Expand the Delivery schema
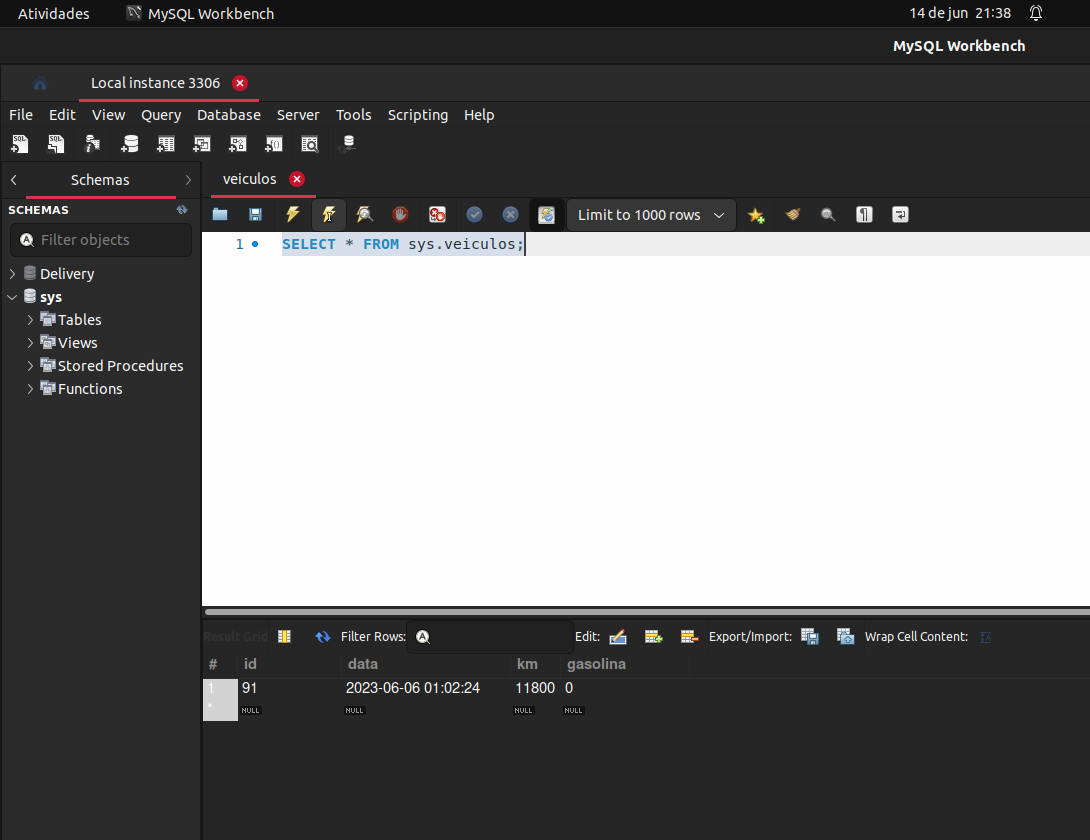The height and width of the screenshot is (840, 1090). (x=13, y=274)
